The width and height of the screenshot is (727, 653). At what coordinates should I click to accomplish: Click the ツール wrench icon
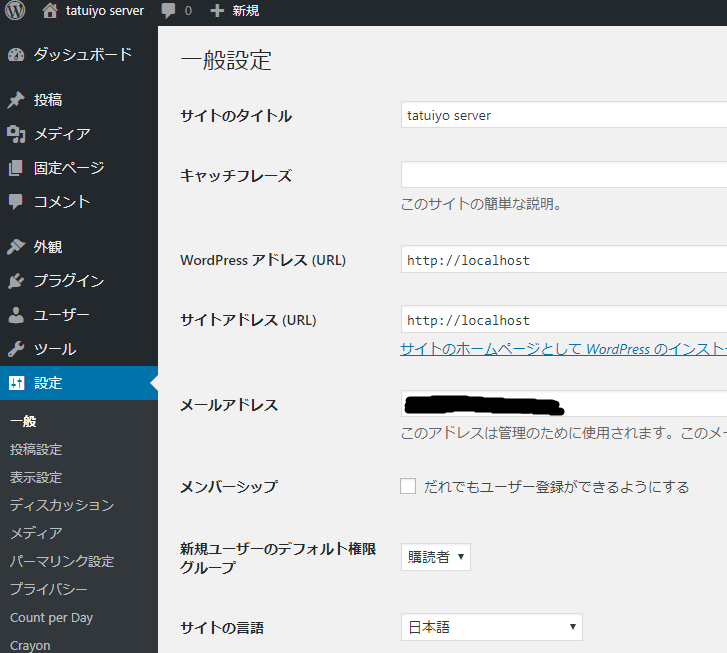pyautogui.click(x=16, y=349)
